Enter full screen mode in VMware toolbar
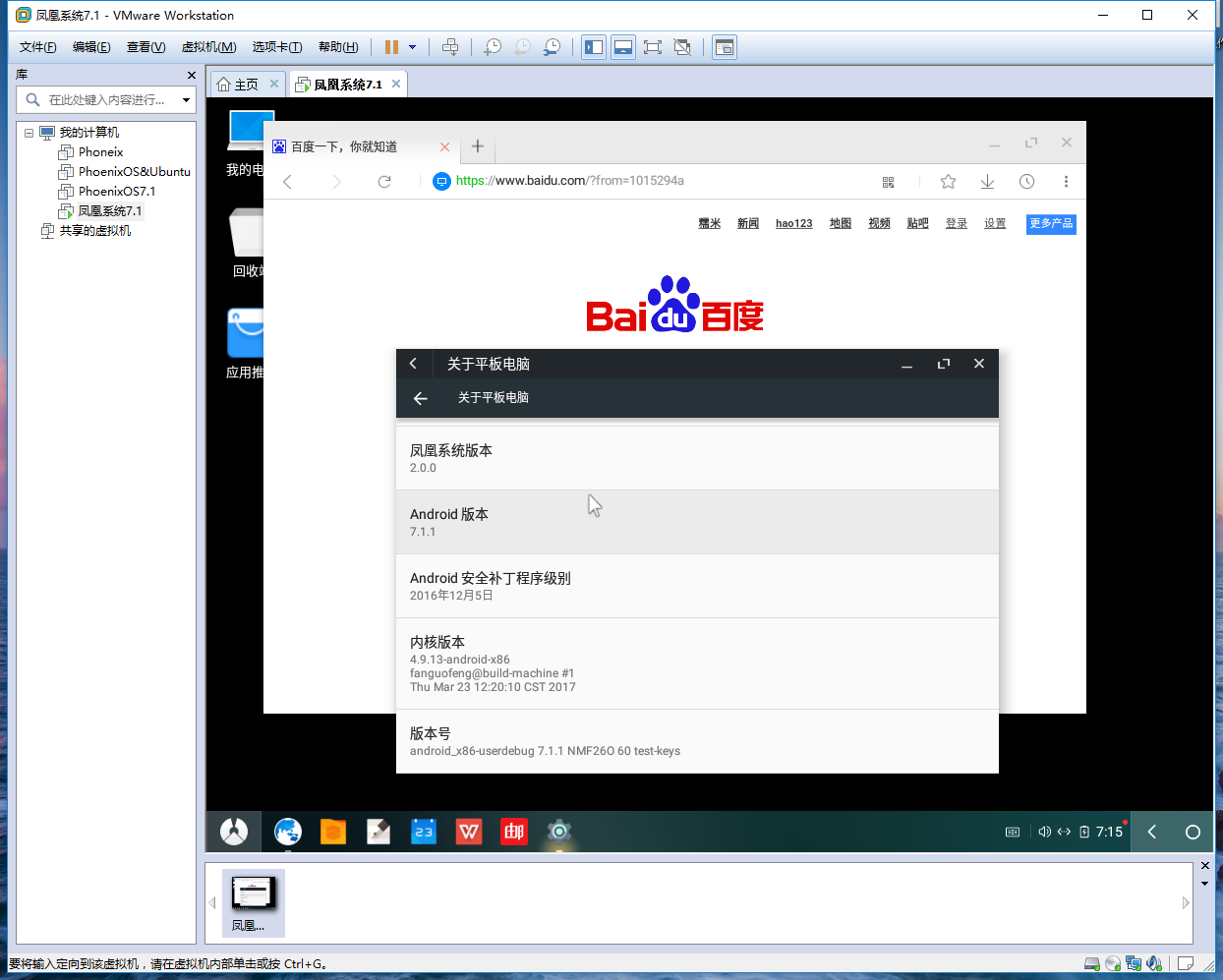1223x980 pixels. (653, 47)
